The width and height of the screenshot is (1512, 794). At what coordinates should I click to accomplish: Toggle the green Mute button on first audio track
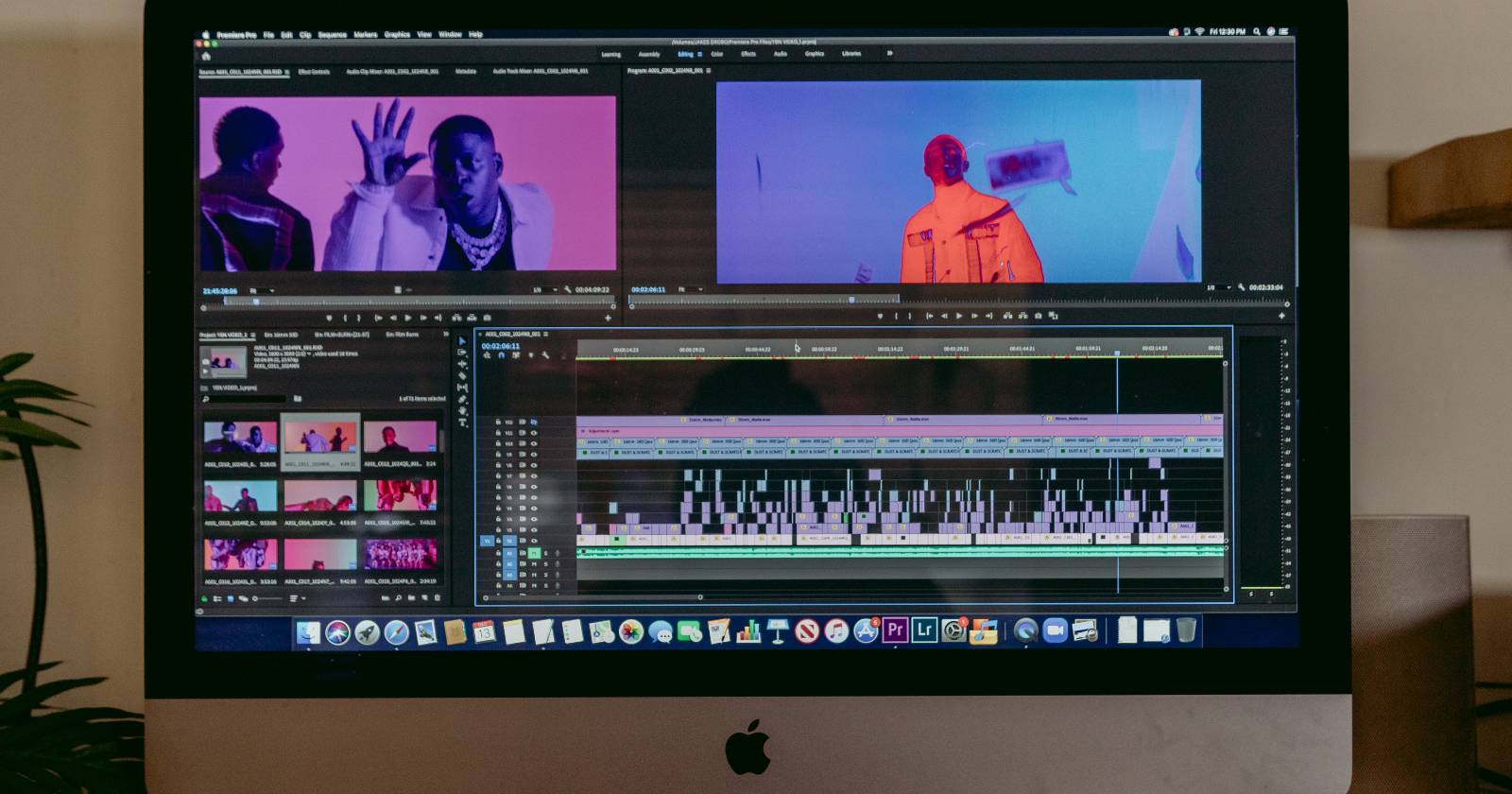tap(534, 552)
